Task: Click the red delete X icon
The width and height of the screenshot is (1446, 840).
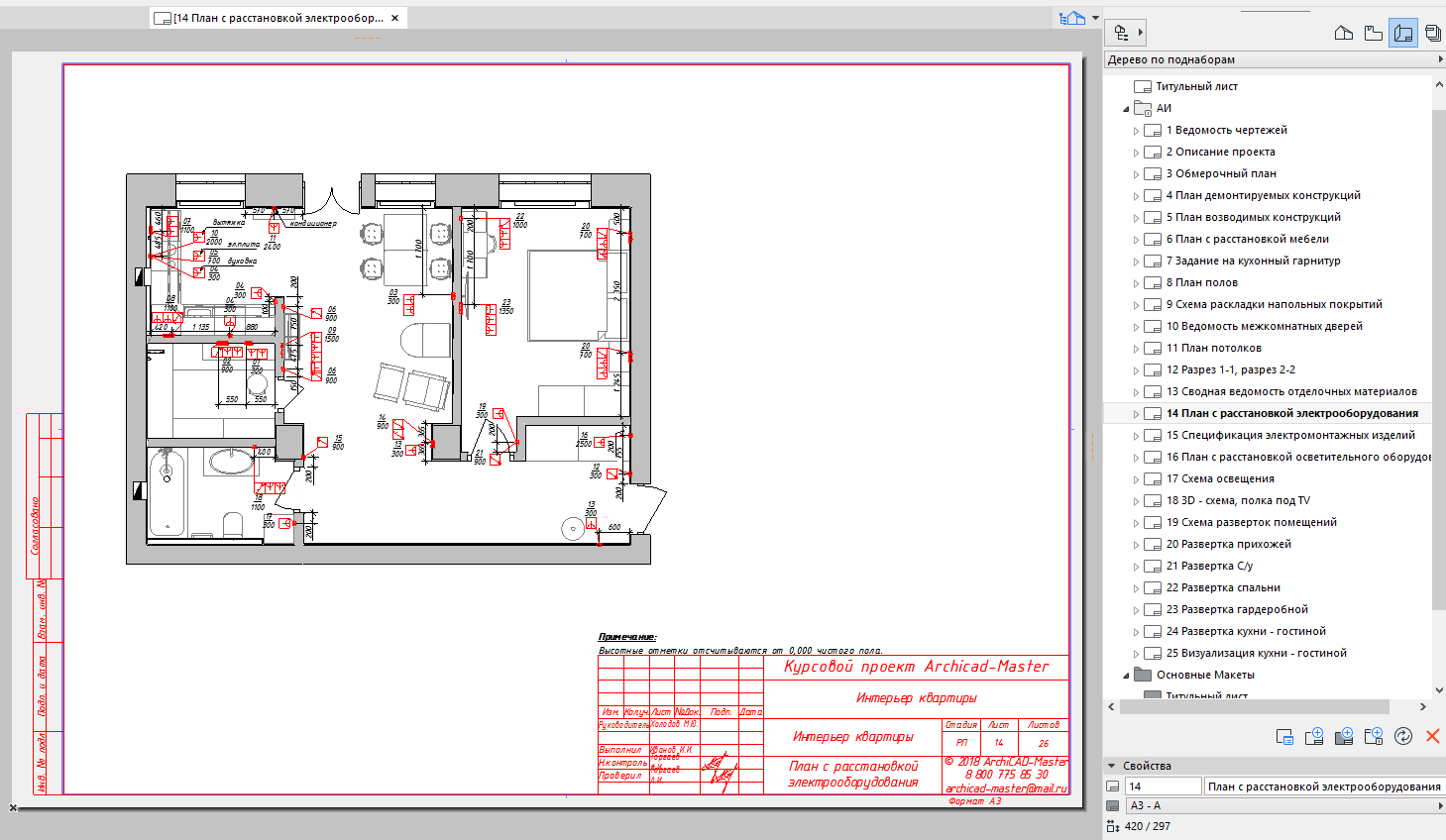Action: (x=1432, y=736)
